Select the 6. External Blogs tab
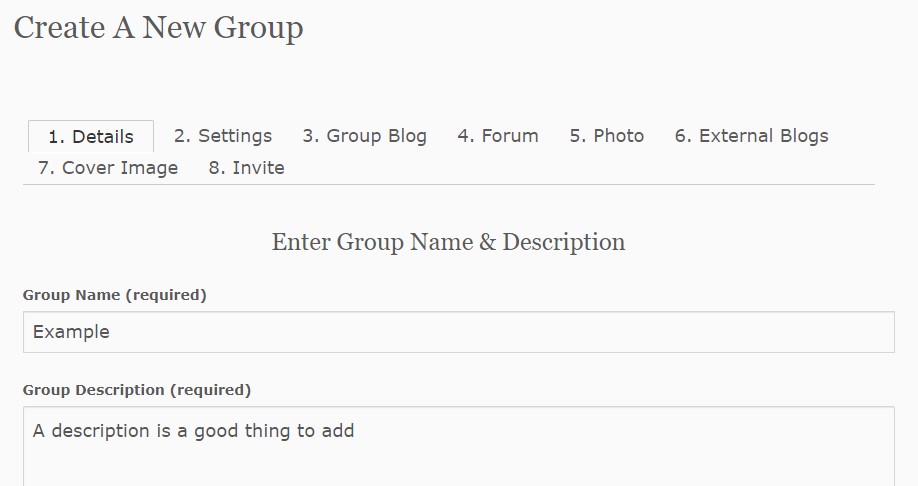The image size is (918, 486). 752,136
